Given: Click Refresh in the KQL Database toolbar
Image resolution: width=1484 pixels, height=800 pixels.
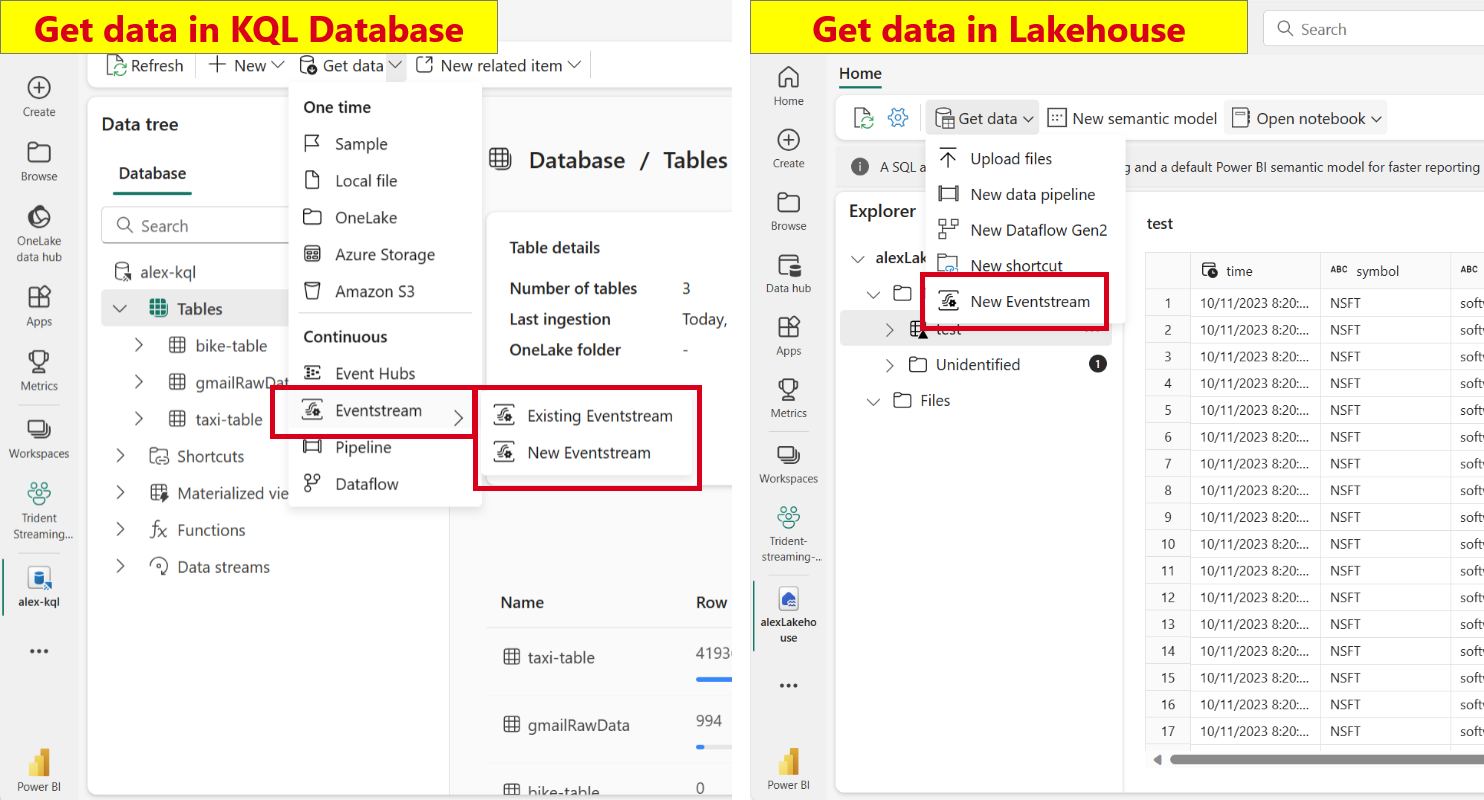Looking at the screenshot, I should point(145,65).
